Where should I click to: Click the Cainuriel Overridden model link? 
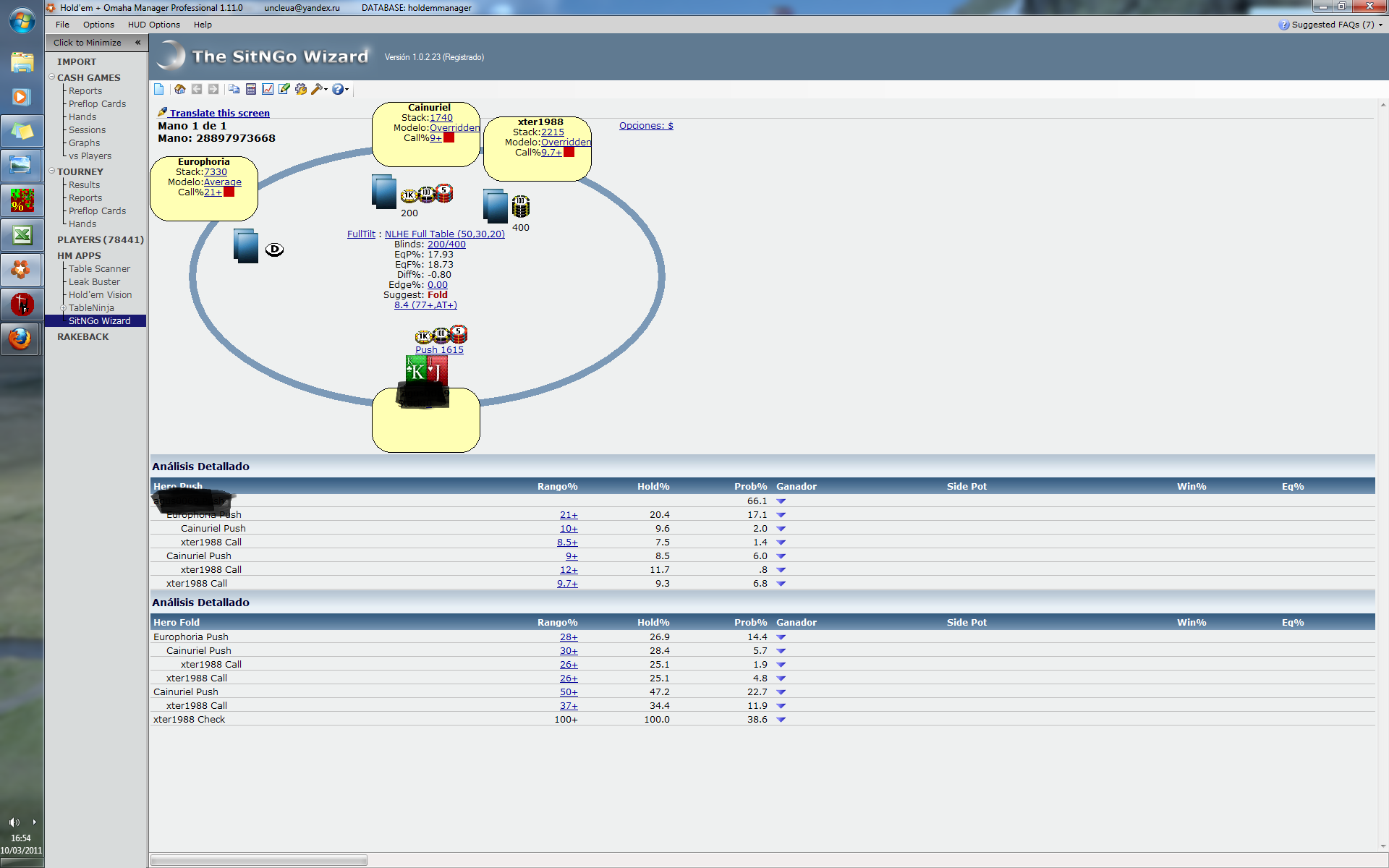point(454,127)
